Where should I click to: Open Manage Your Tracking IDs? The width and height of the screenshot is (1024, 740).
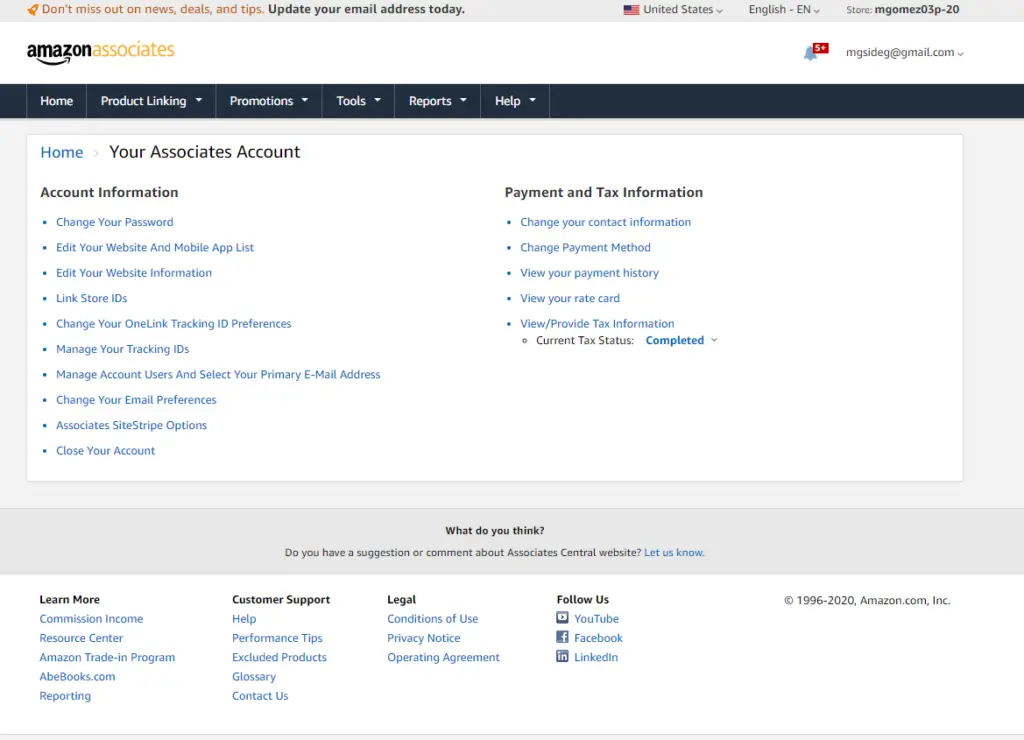point(123,349)
